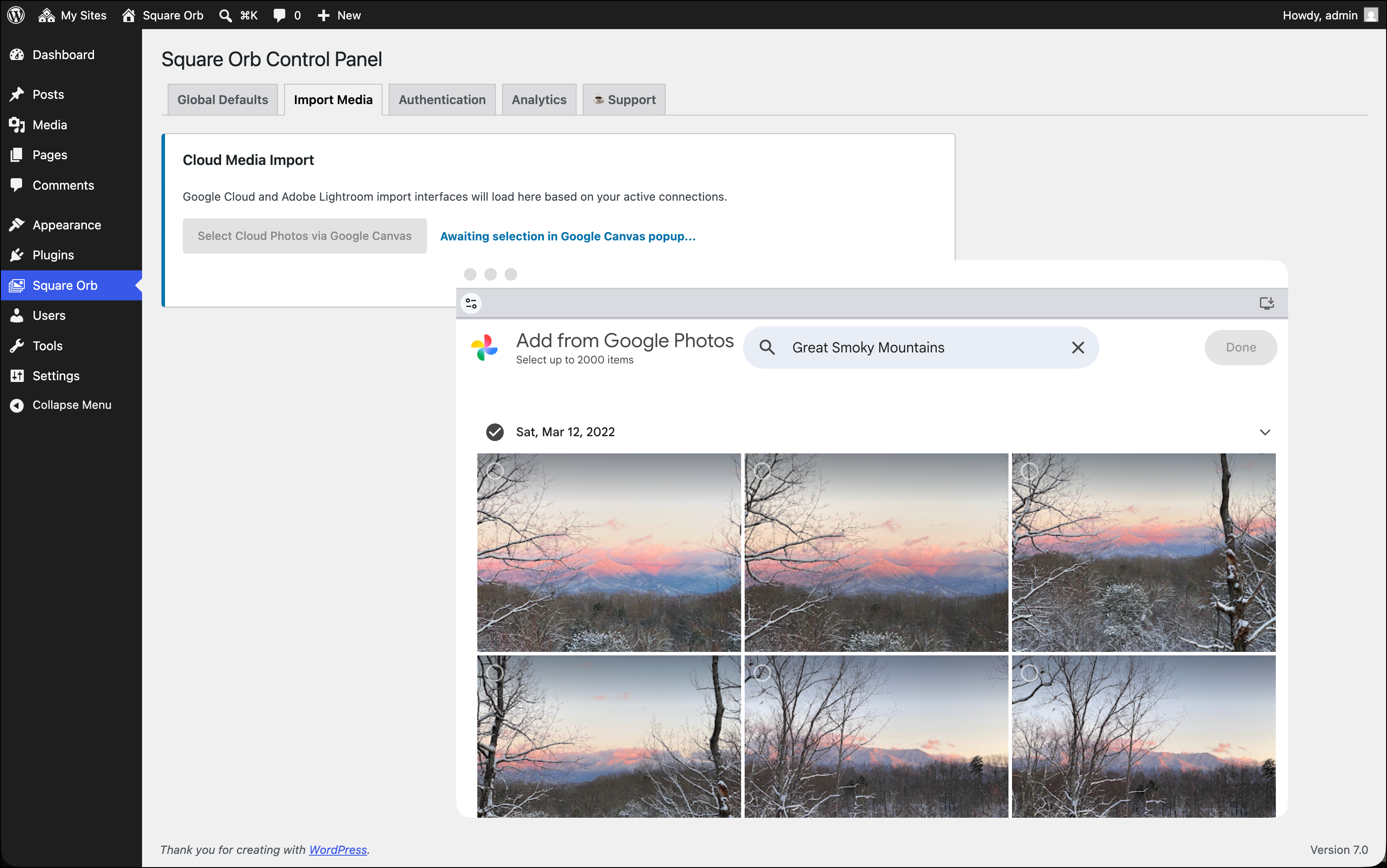Select first photo in top row
1387x868 pixels.
point(495,471)
